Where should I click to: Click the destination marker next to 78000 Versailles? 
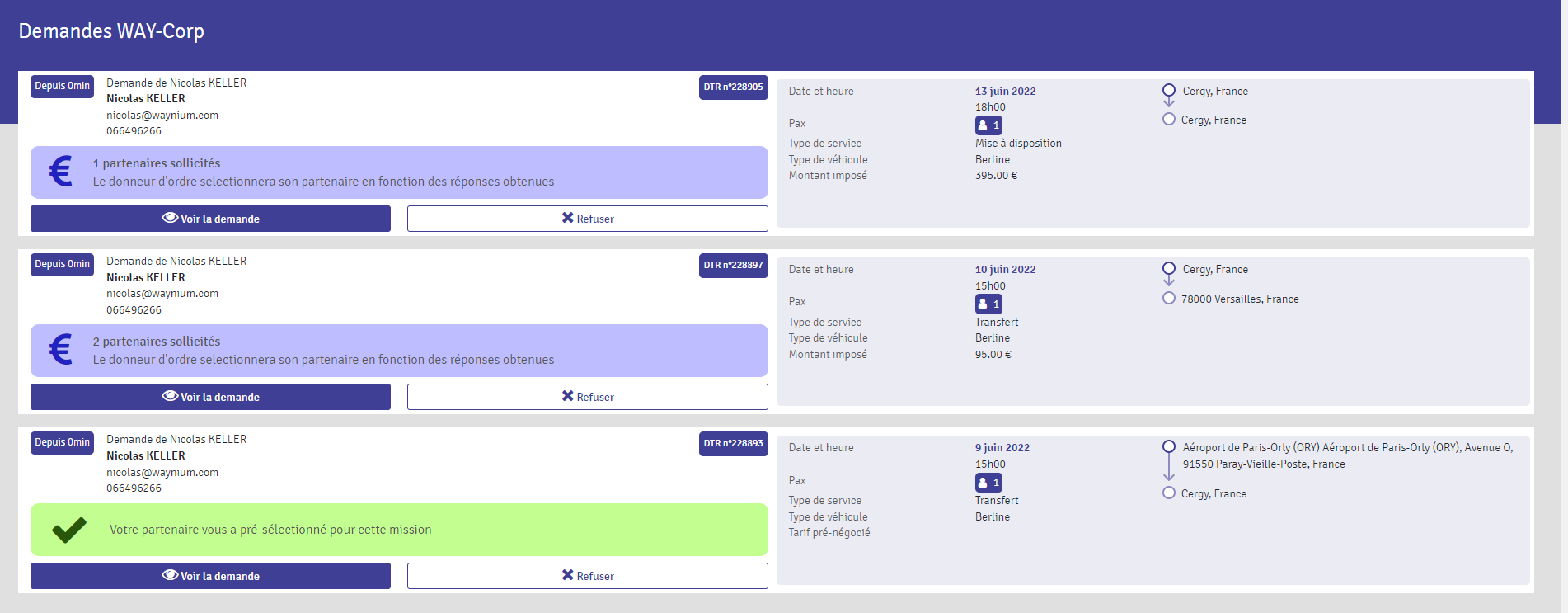click(x=1168, y=299)
